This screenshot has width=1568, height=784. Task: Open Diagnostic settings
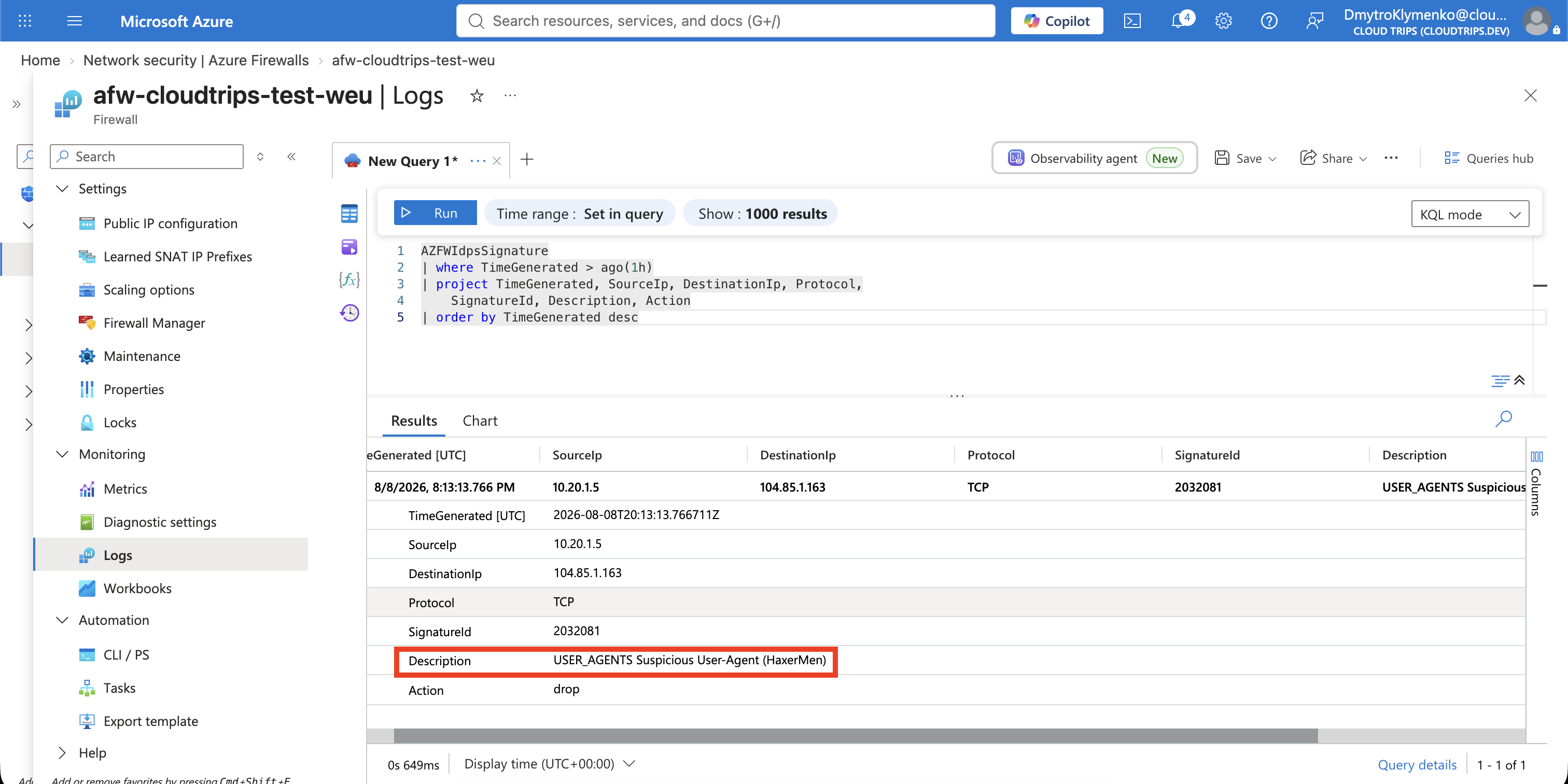click(160, 522)
